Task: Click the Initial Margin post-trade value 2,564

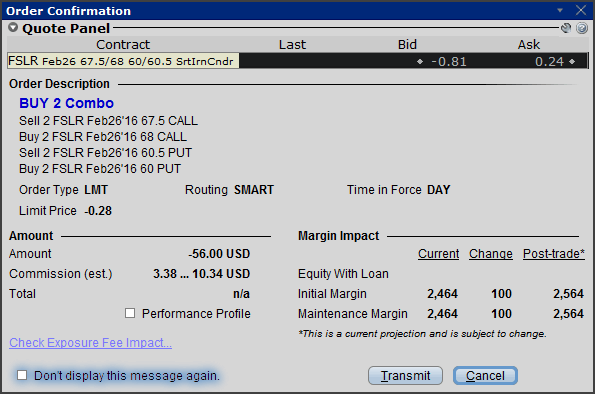Action: coord(568,294)
